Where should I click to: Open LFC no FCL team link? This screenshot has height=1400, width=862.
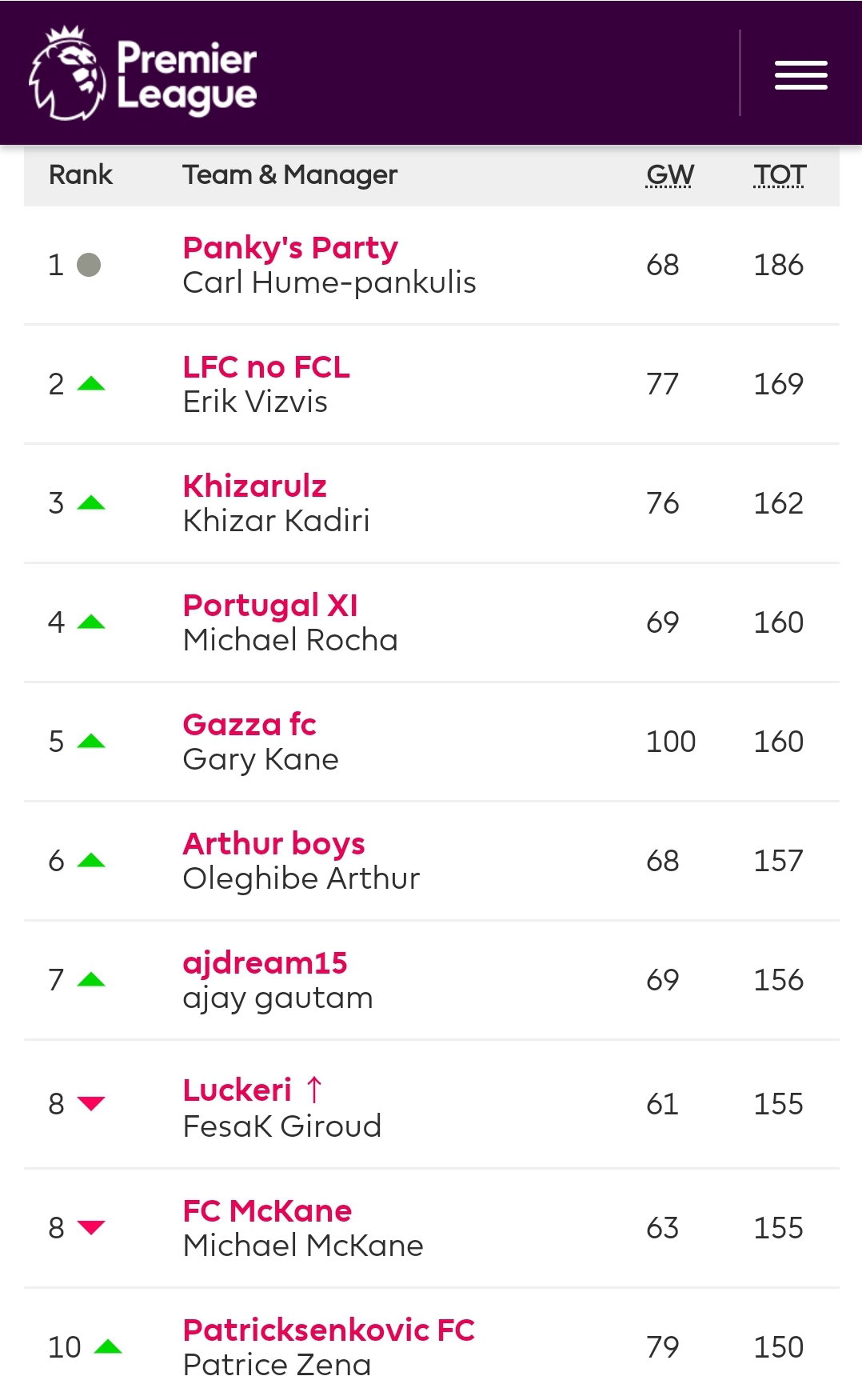[x=266, y=366]
